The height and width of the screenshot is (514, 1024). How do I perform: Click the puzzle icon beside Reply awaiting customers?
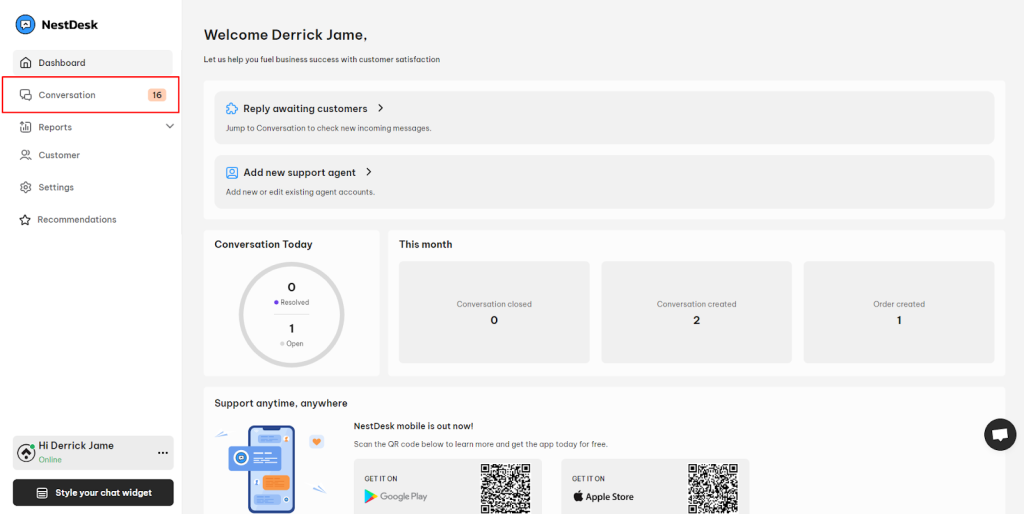[x=232, y=108]
